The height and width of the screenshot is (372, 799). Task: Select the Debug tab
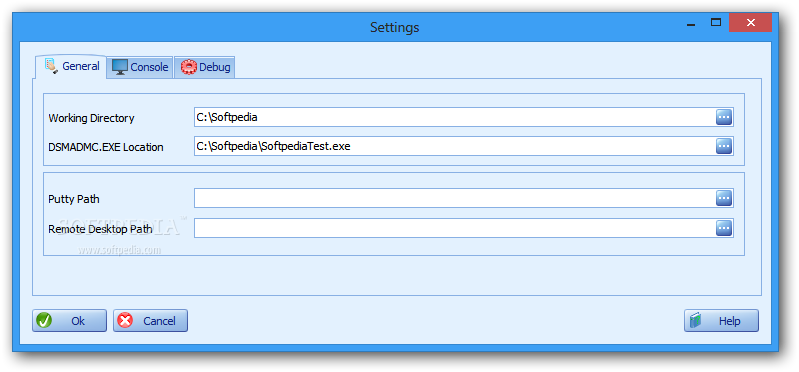click(x=204, y=67)
